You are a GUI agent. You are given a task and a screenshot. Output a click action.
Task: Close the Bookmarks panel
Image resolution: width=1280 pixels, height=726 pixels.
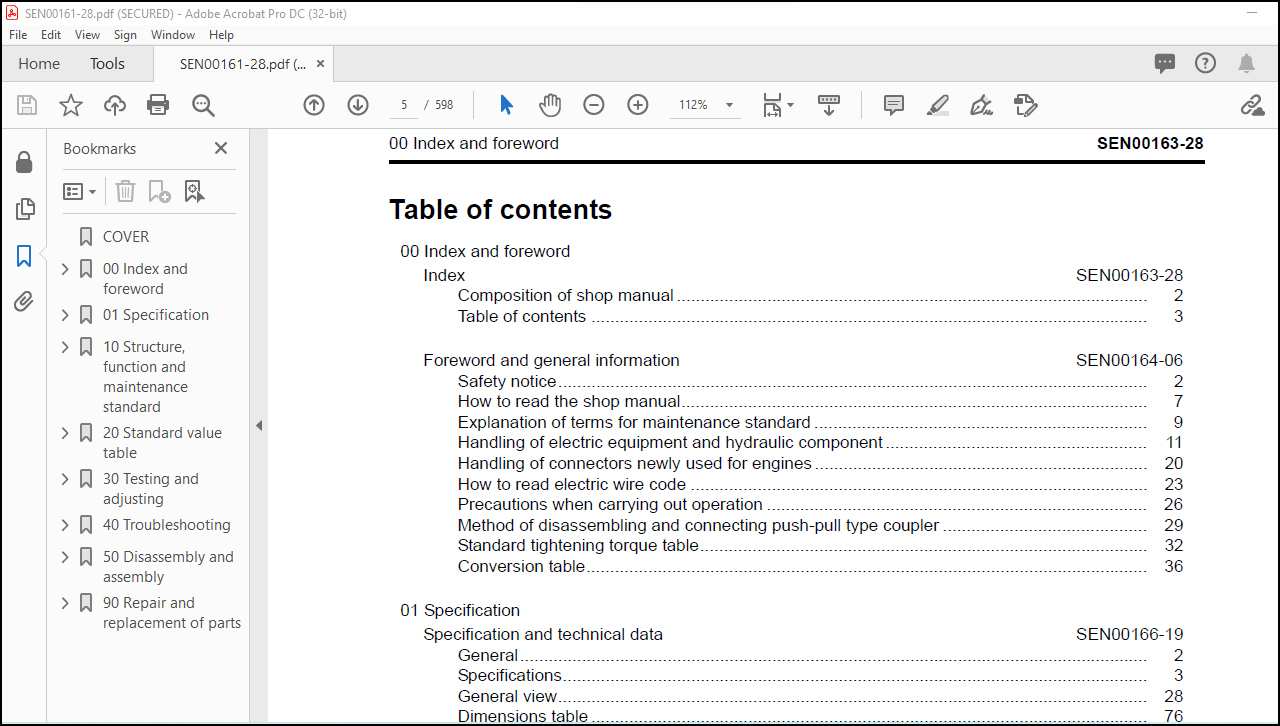[221, 148]
